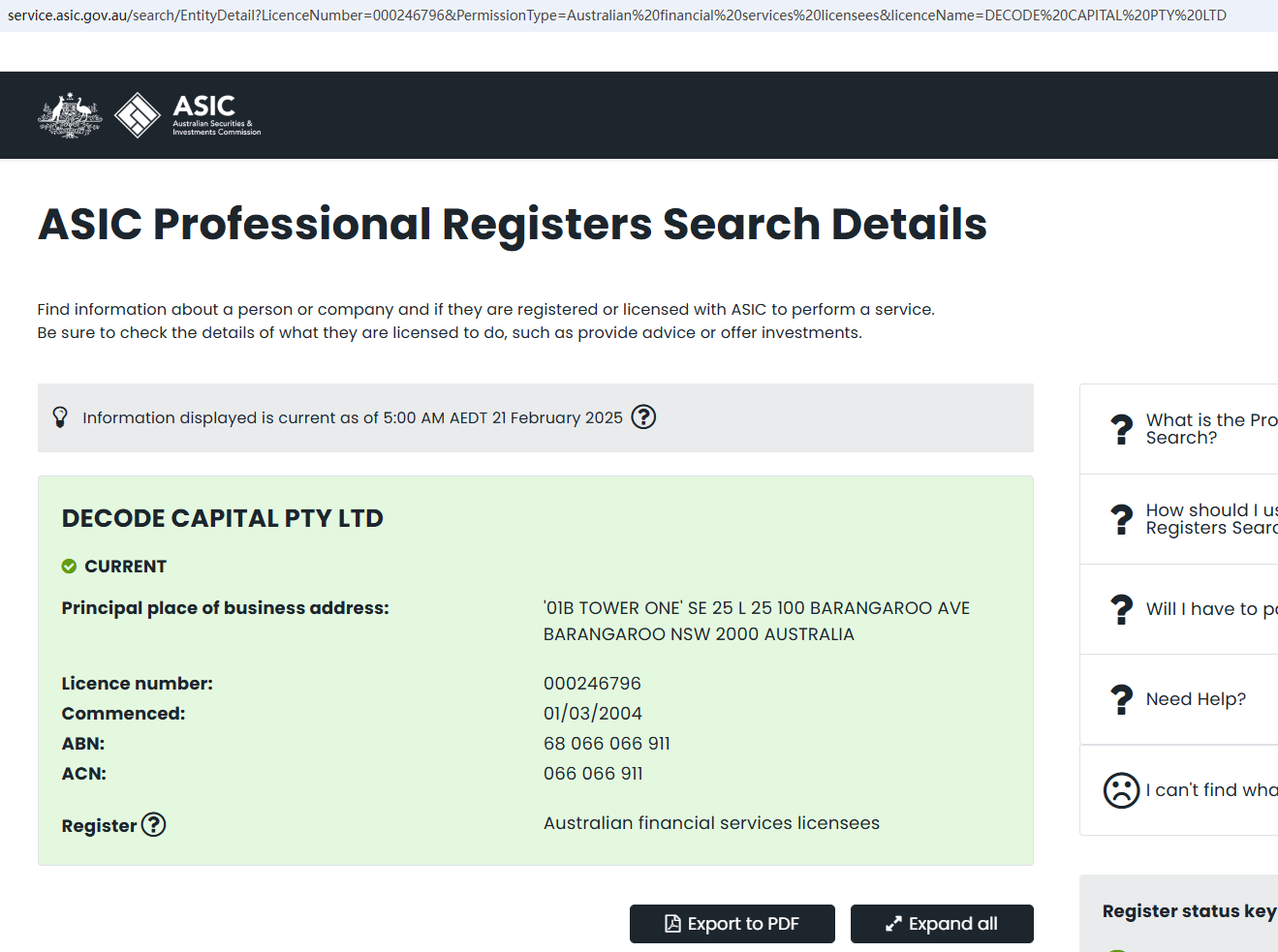Open 'What is the Pro... Search?' help link
Image resolution: width=1278 pixels, height=952 pixels.
(1211, 429)
